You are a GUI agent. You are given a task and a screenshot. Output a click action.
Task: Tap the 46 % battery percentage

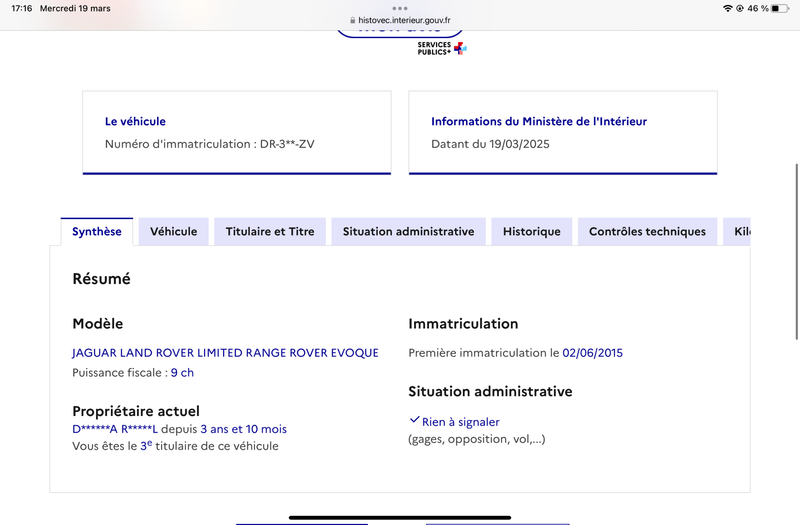point(758,8)
